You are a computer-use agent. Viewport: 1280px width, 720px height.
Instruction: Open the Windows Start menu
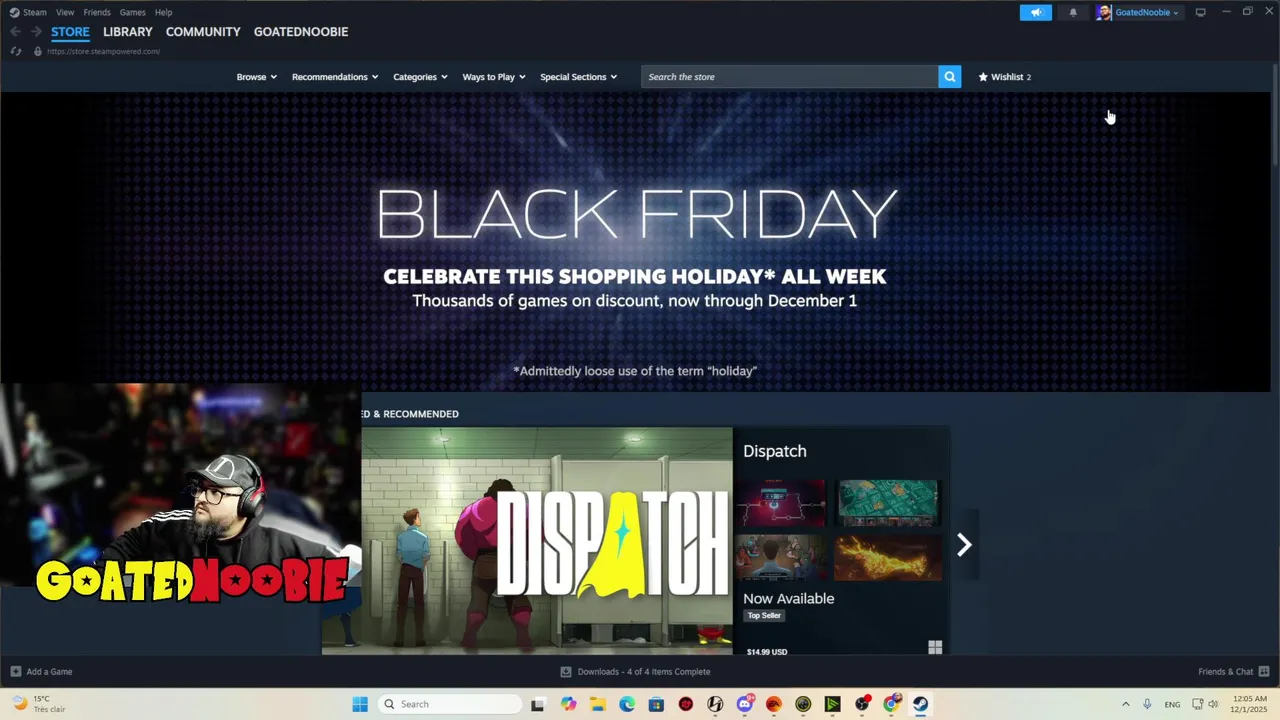point(360,704)
